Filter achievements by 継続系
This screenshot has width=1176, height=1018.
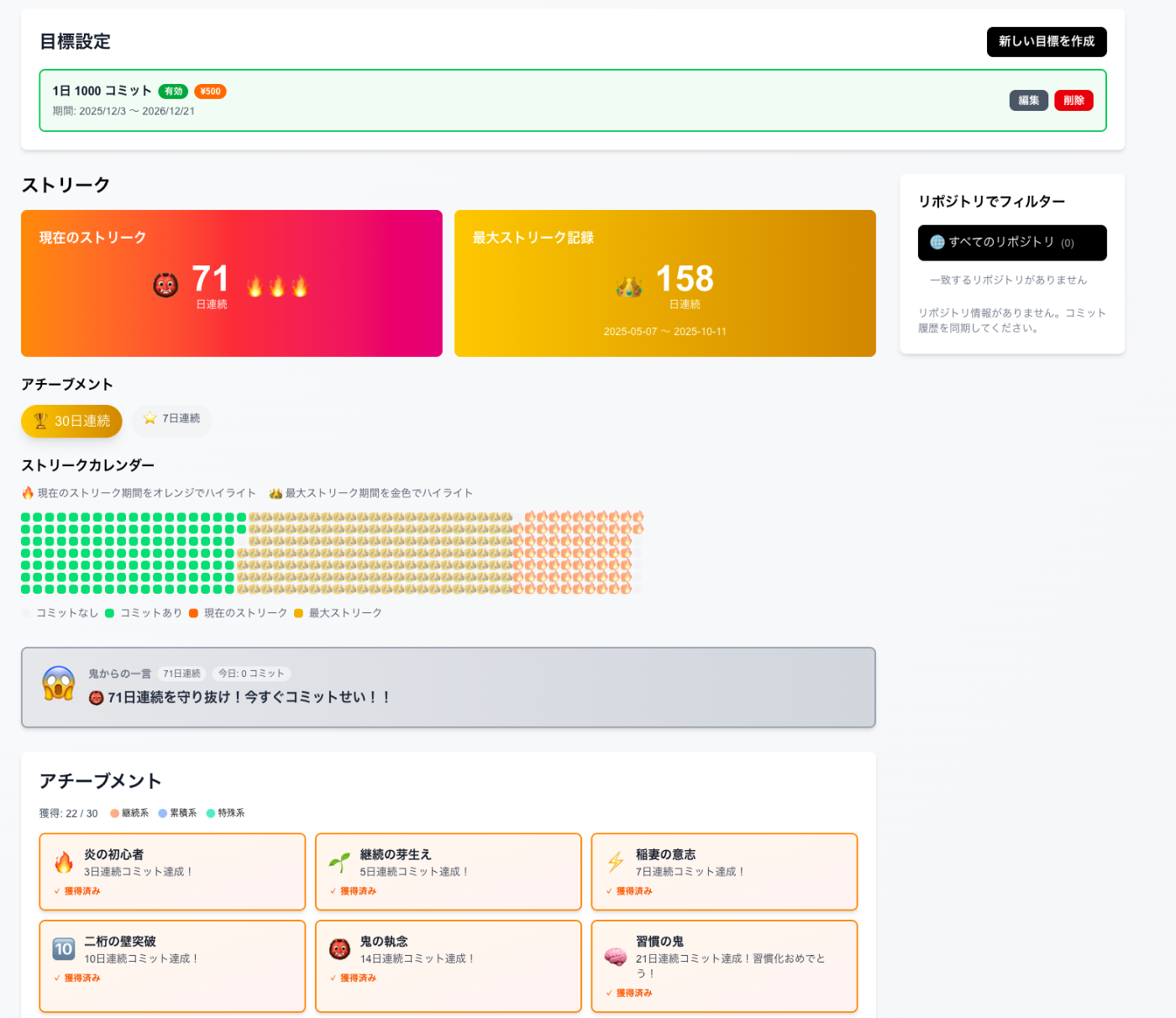130,813
